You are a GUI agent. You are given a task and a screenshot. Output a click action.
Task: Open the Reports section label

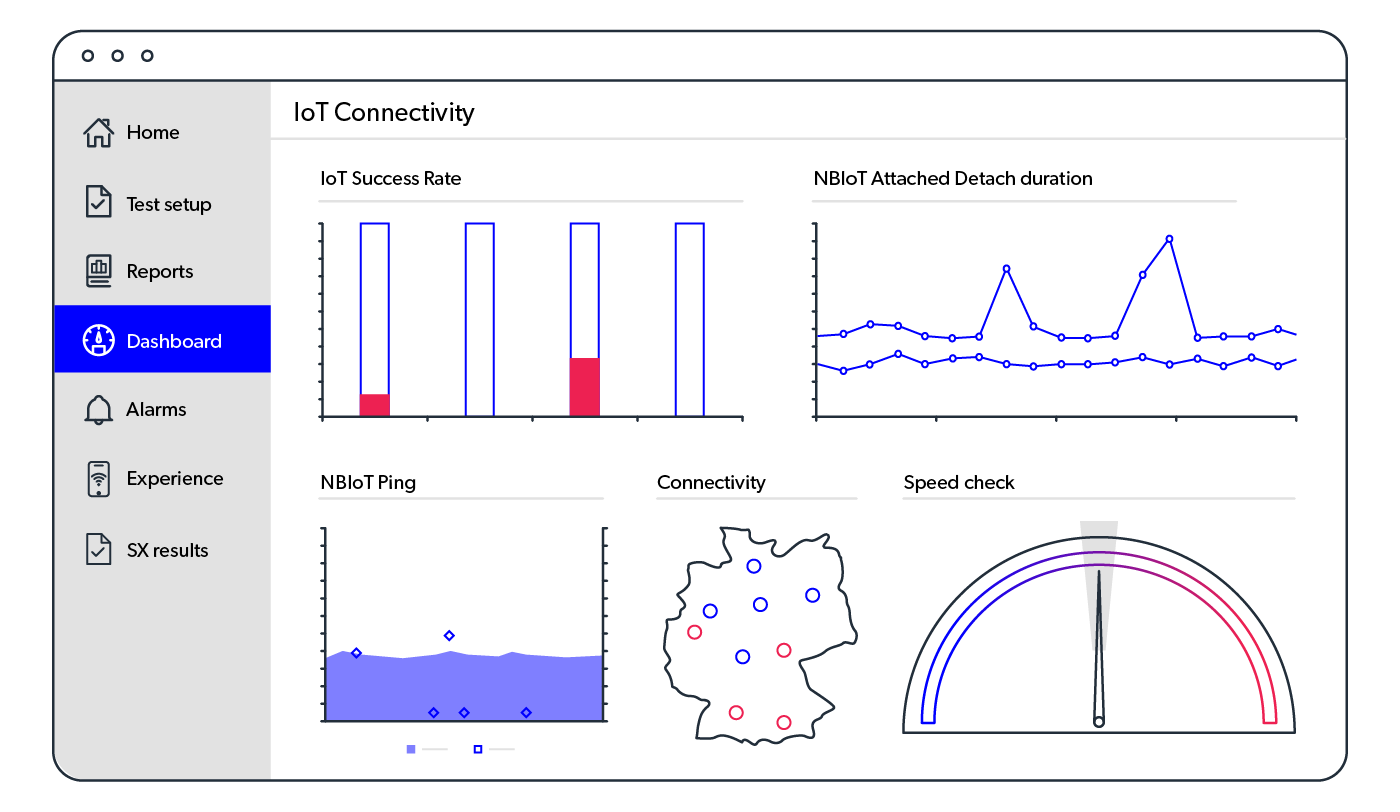coord(160,272)
